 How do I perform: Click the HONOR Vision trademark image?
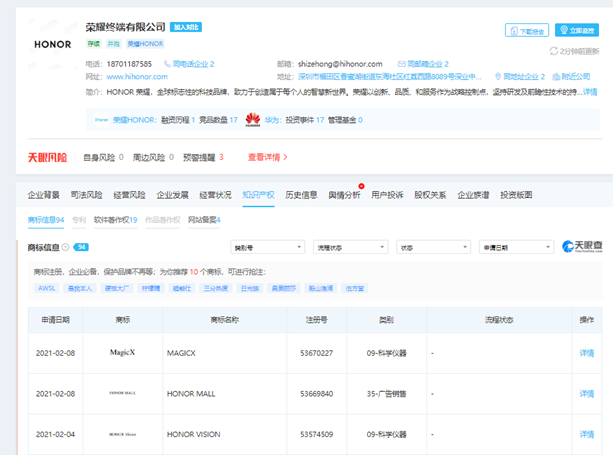[x=122, y=434]
